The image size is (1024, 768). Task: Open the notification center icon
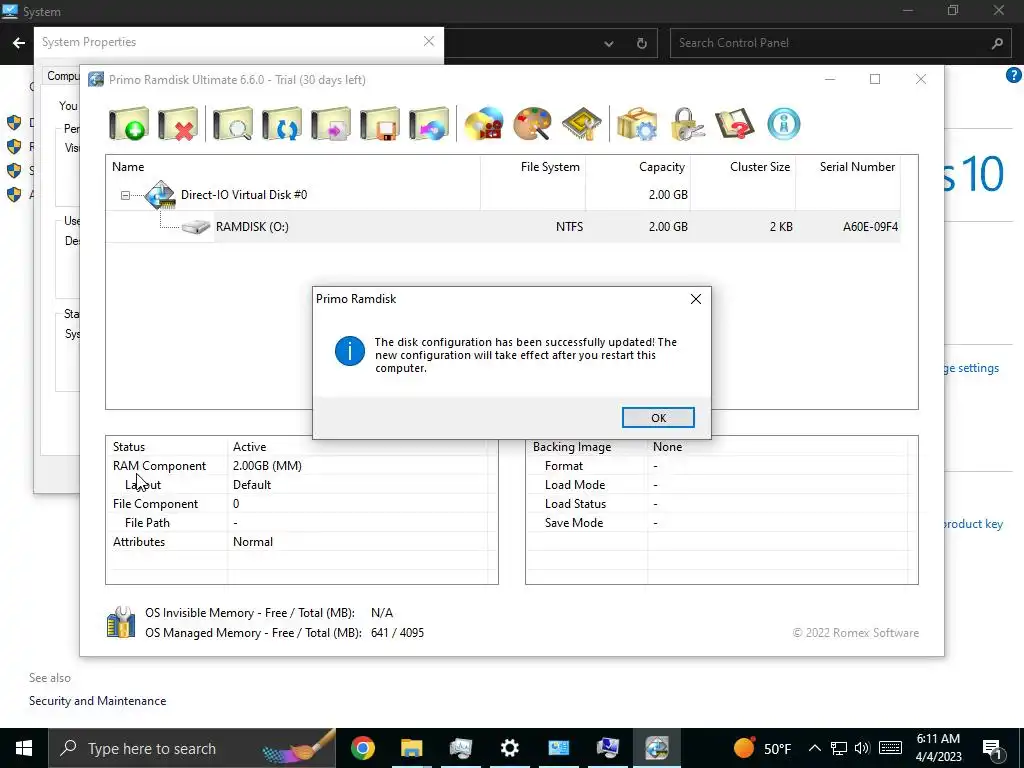(x=993, y=749)
